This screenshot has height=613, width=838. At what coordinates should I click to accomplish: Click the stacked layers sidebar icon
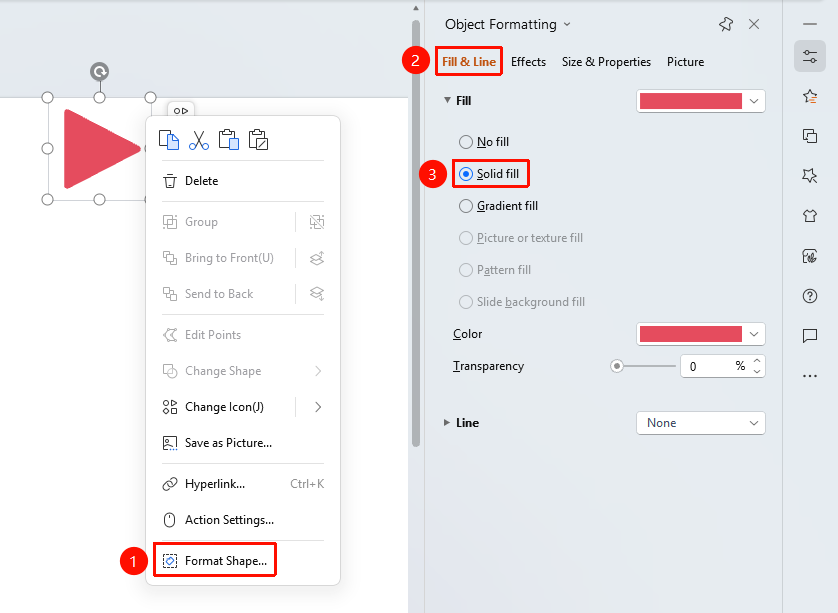[x=810, y=136]
